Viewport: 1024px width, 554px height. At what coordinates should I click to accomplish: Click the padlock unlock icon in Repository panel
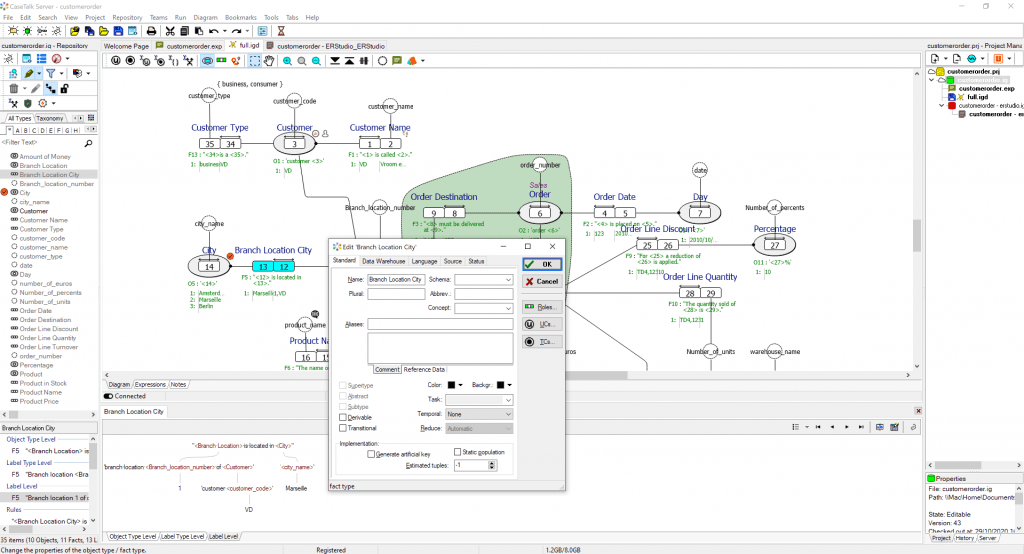[64, 88]
